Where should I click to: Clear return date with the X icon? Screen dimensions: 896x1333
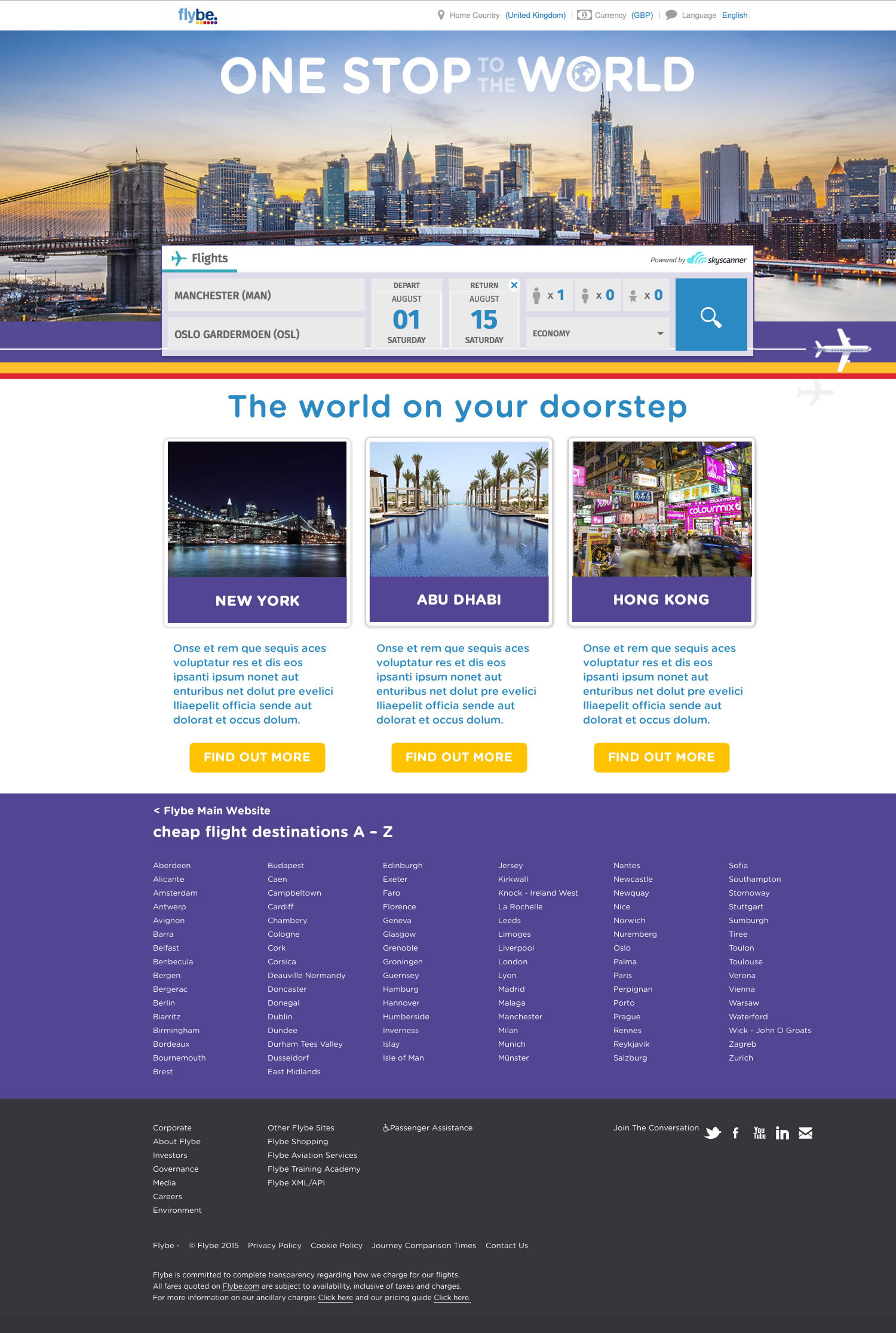click(x=514, y=285)
